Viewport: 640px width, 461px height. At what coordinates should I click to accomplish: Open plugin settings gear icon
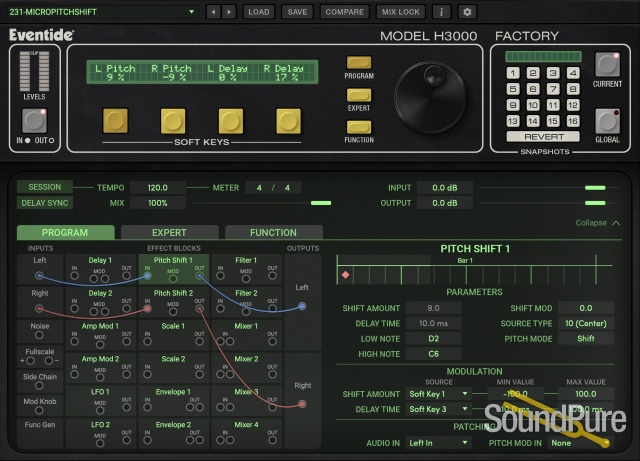466,12
